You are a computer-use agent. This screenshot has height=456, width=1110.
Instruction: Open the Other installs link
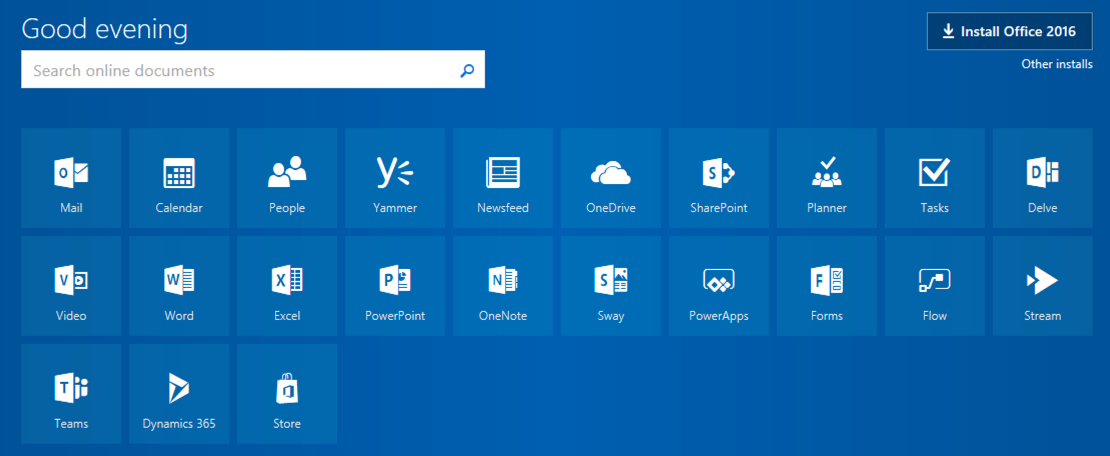pyautogui.click(x=1057, y=64)
